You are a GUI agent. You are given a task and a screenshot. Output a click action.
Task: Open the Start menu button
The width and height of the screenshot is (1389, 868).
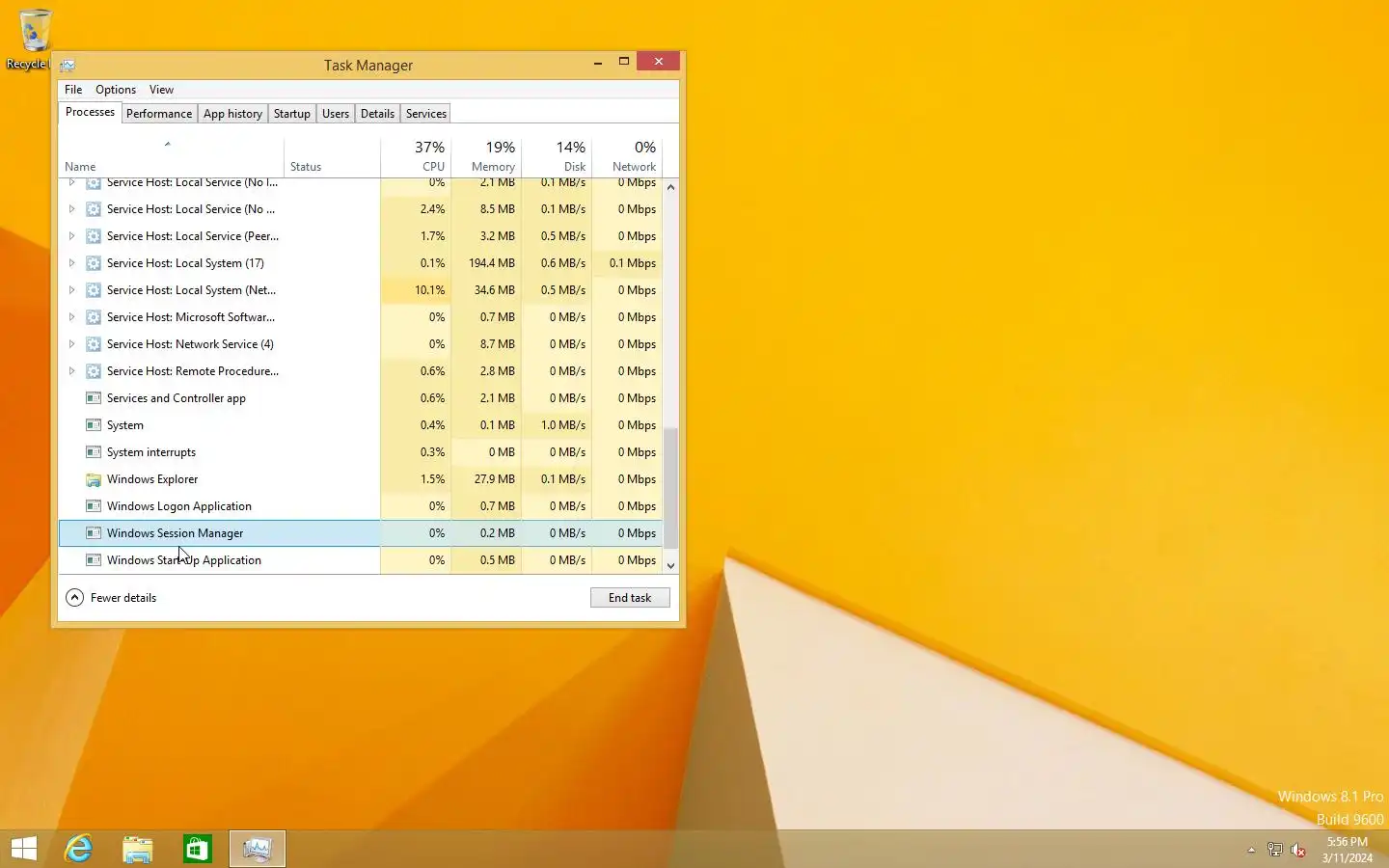click(24, 849)
